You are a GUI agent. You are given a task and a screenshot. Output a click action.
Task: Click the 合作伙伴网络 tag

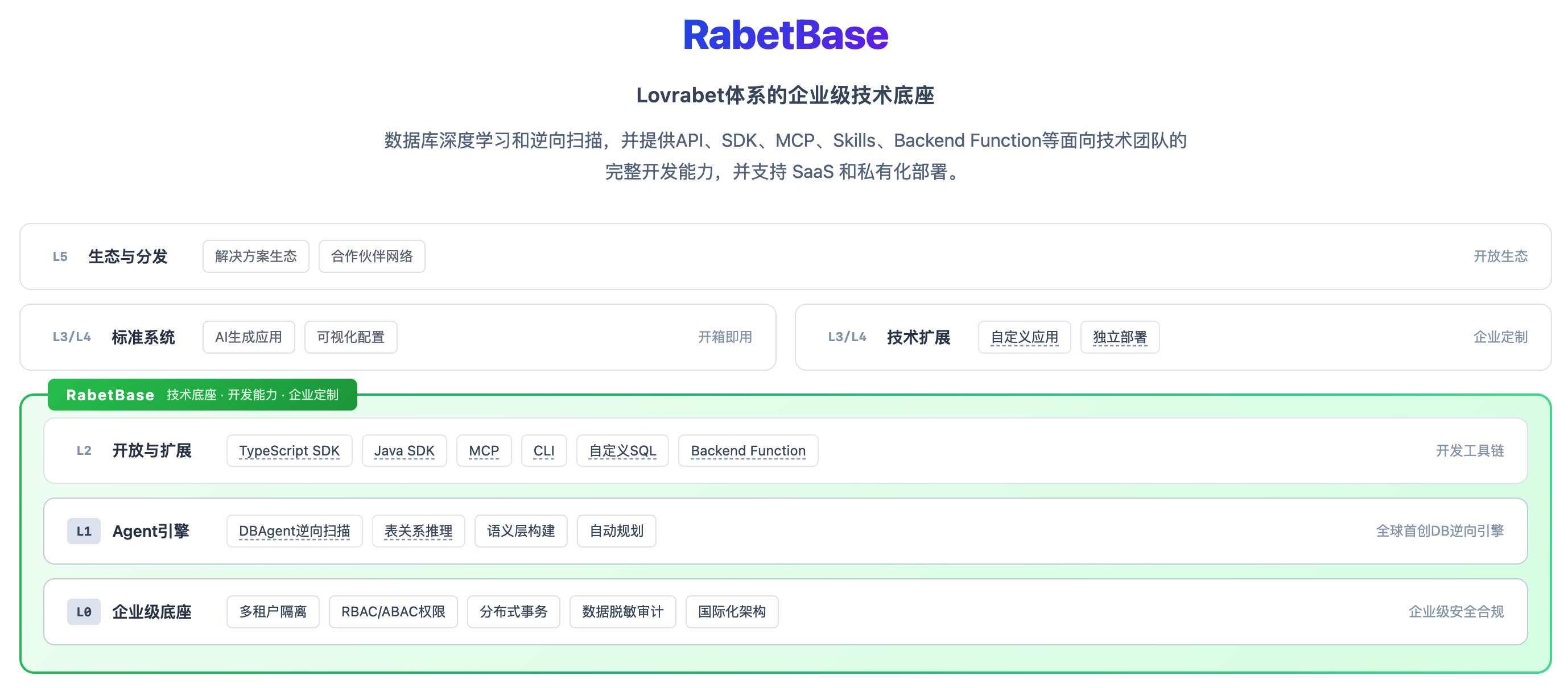pos(372,256)
